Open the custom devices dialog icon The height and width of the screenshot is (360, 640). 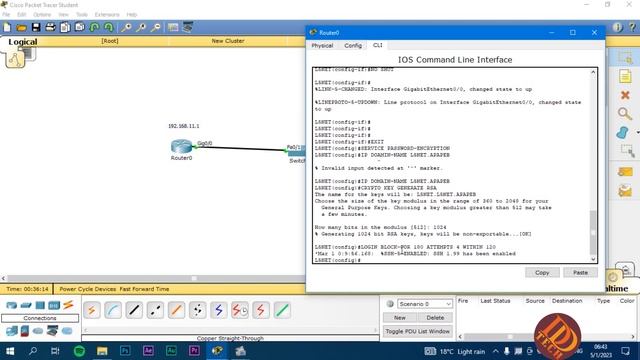tap(188, 27)
